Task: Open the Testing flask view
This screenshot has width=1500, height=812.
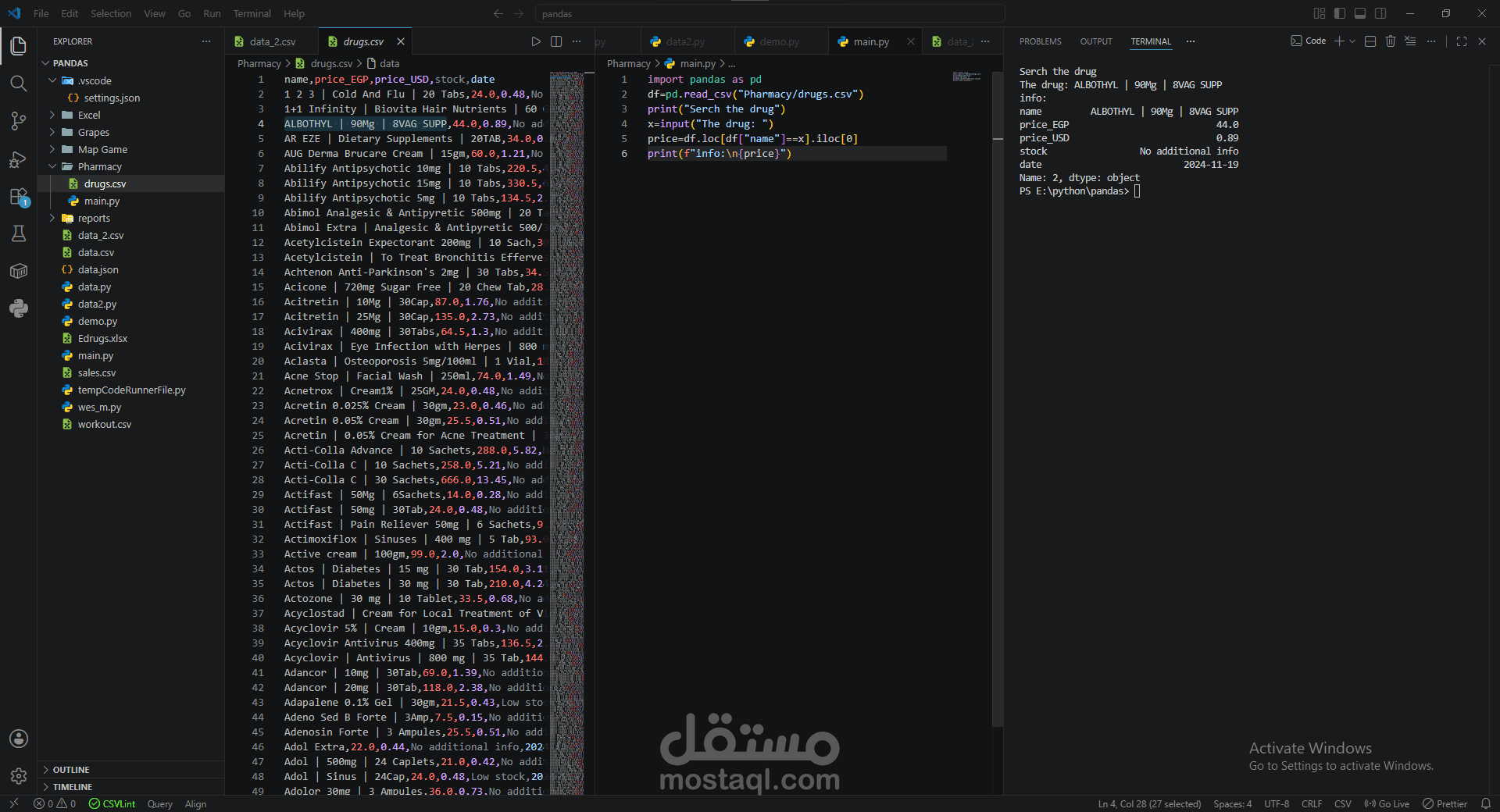Action: (19, 233)
